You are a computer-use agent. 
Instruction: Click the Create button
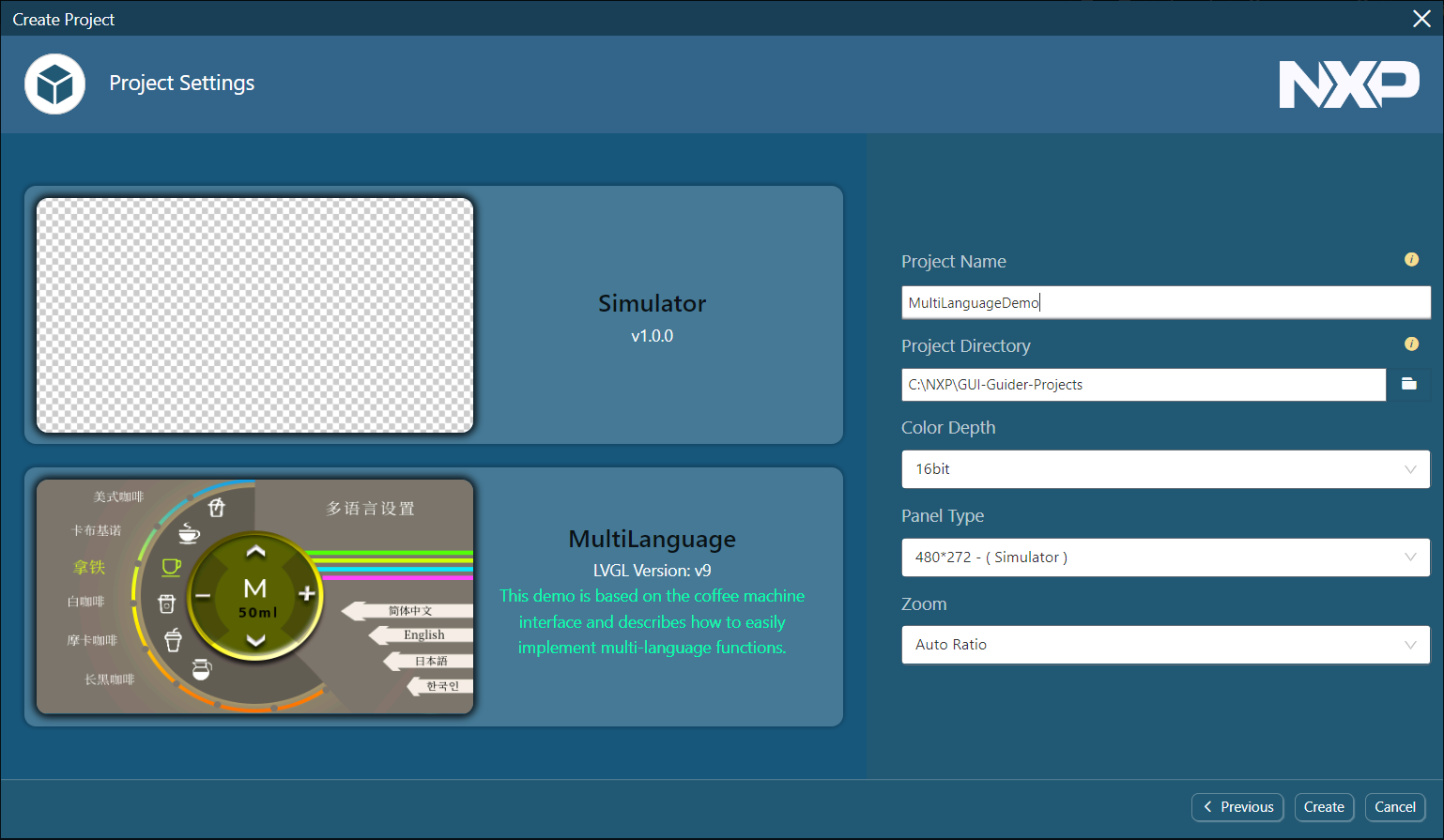pos(1324,807)
